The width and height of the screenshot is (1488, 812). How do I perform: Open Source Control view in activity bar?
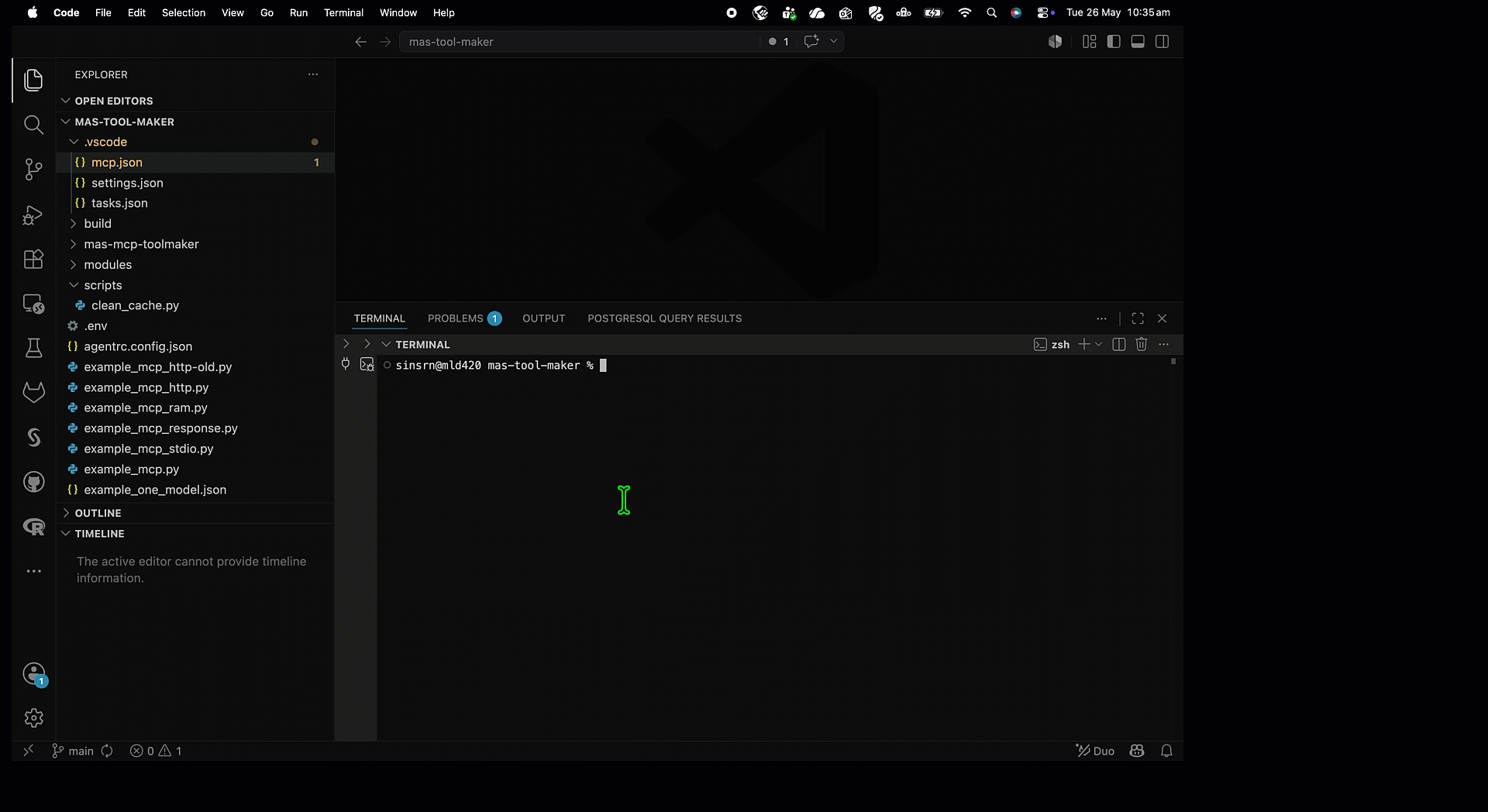33,169
